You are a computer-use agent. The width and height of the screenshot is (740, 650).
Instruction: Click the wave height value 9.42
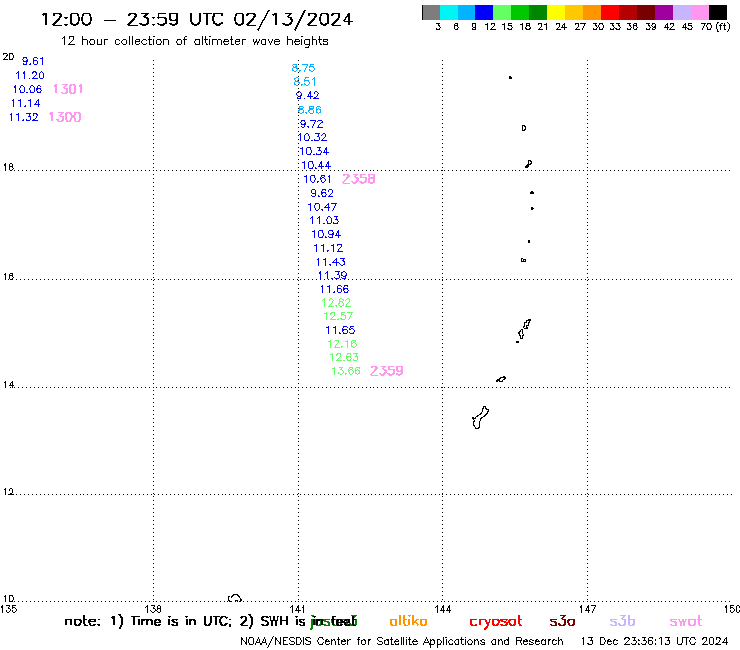pyautogui.click(x=308, y=95)
